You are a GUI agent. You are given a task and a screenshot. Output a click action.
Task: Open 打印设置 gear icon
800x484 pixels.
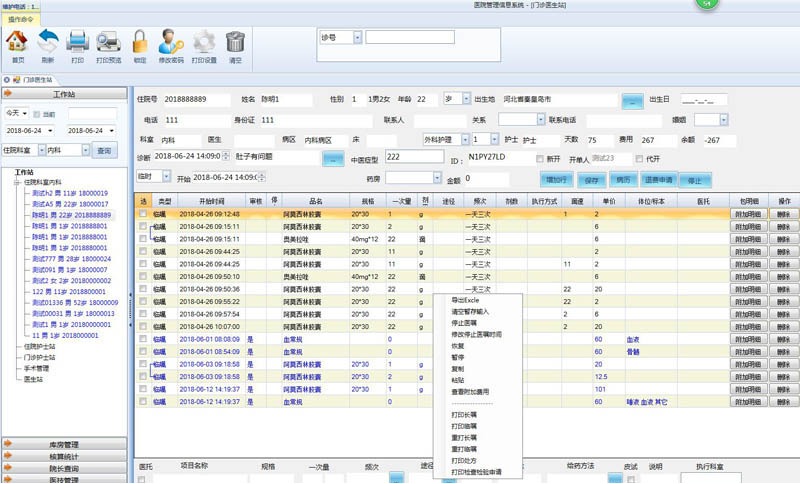(204, 41)
